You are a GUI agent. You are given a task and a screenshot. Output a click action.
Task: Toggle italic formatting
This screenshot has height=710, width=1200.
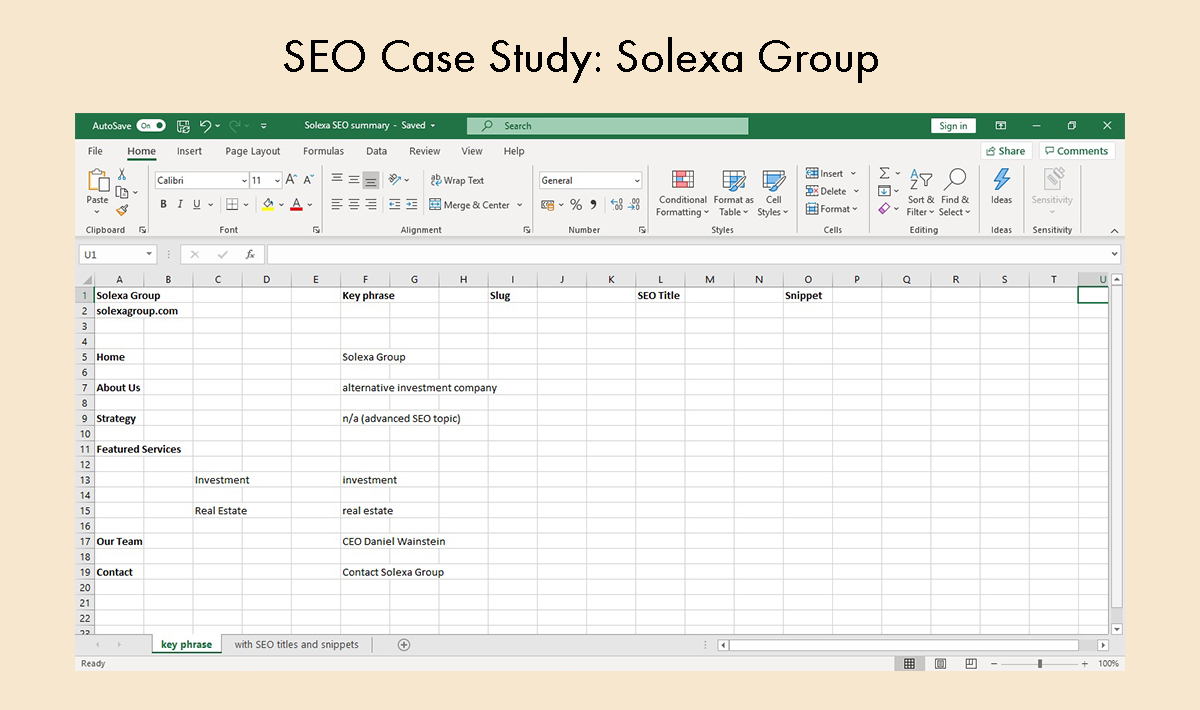click(180, 205)
